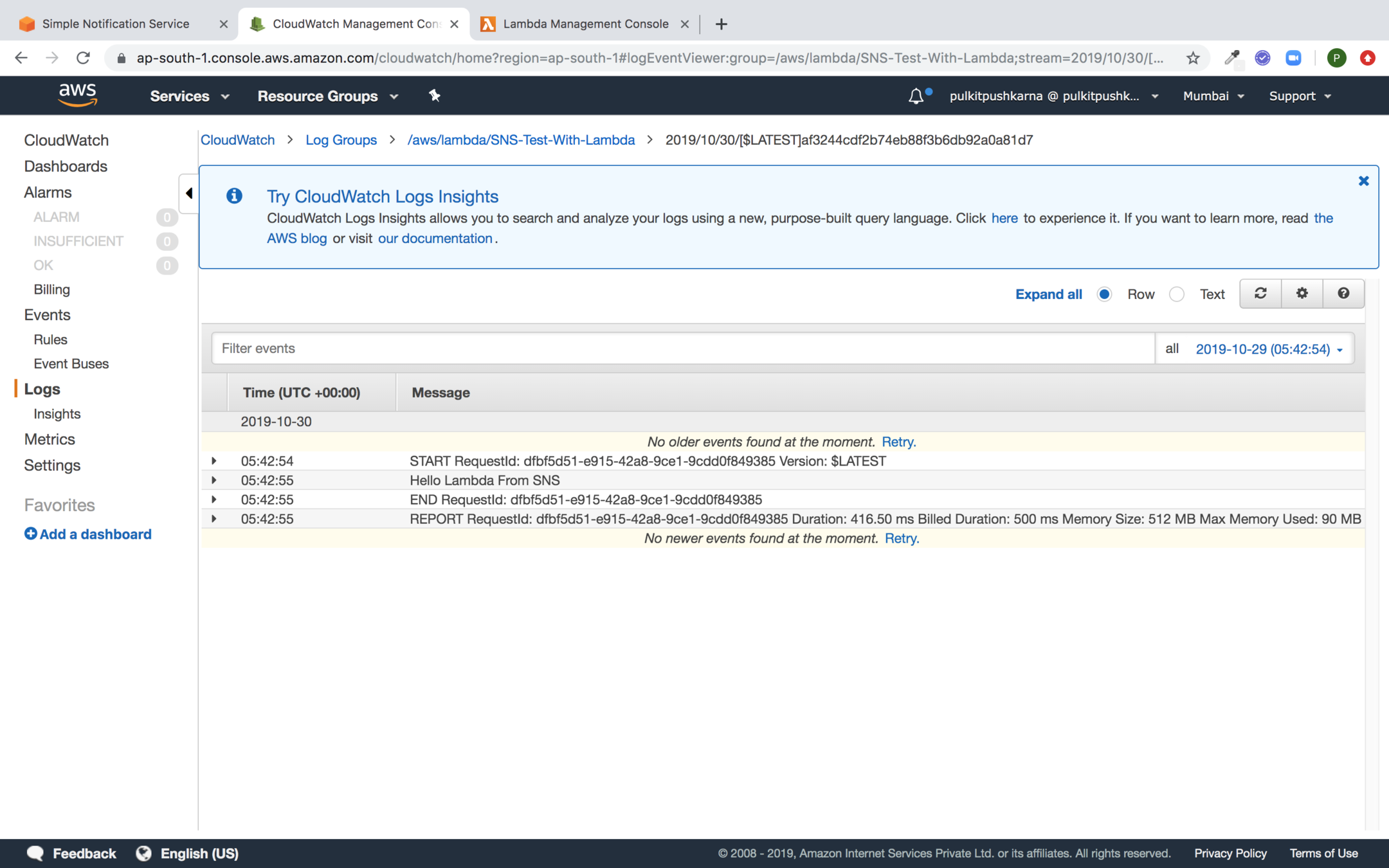
Task: Open the Services dropdown menu
Action: [189, 96]
